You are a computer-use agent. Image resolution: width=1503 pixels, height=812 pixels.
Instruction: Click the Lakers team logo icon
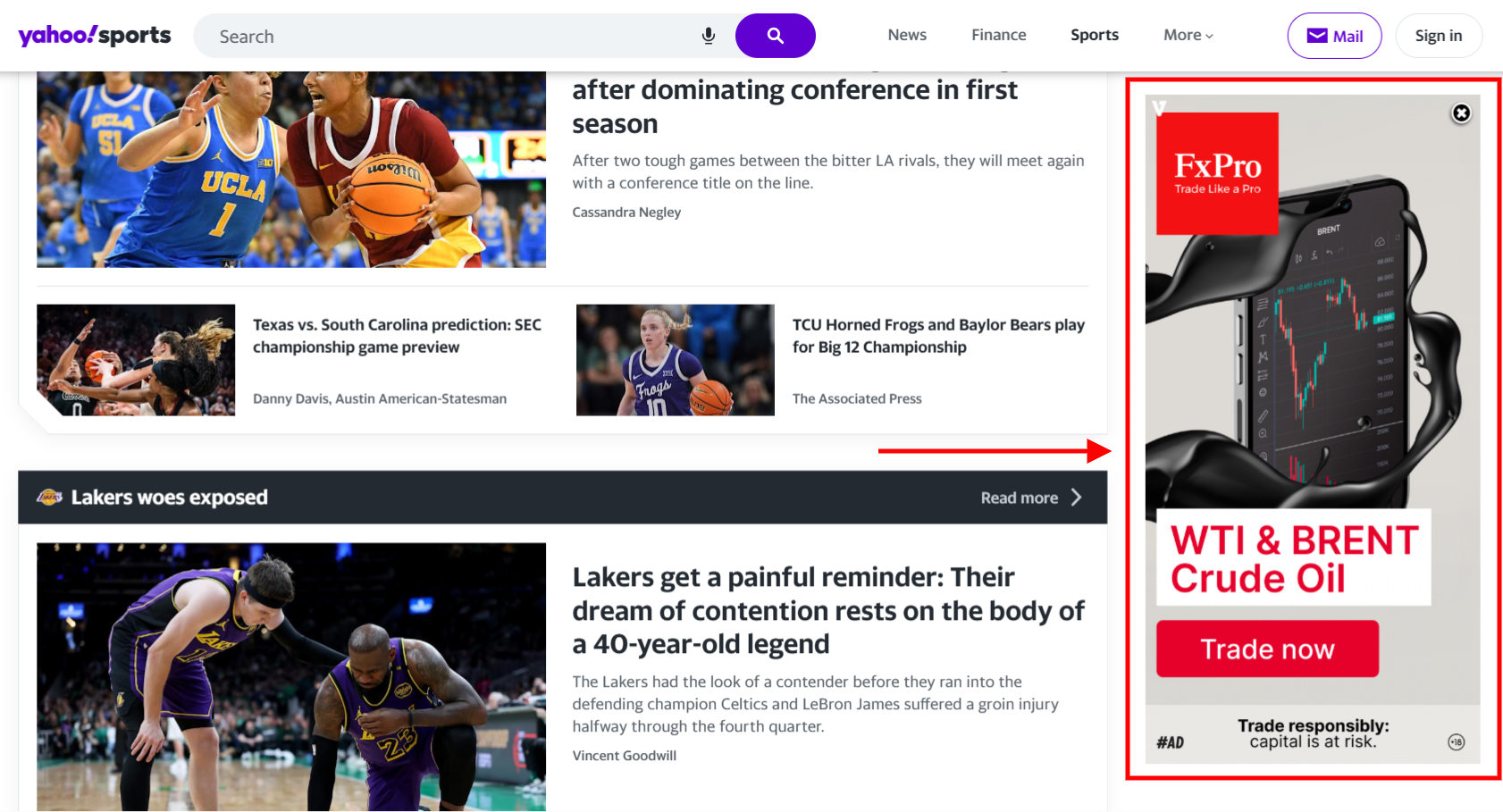(49, 497)
